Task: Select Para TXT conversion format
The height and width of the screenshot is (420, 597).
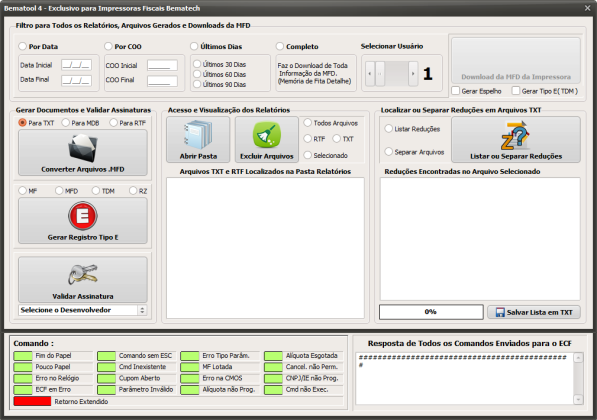Action: pyautogui.click(x=22, y=123)
